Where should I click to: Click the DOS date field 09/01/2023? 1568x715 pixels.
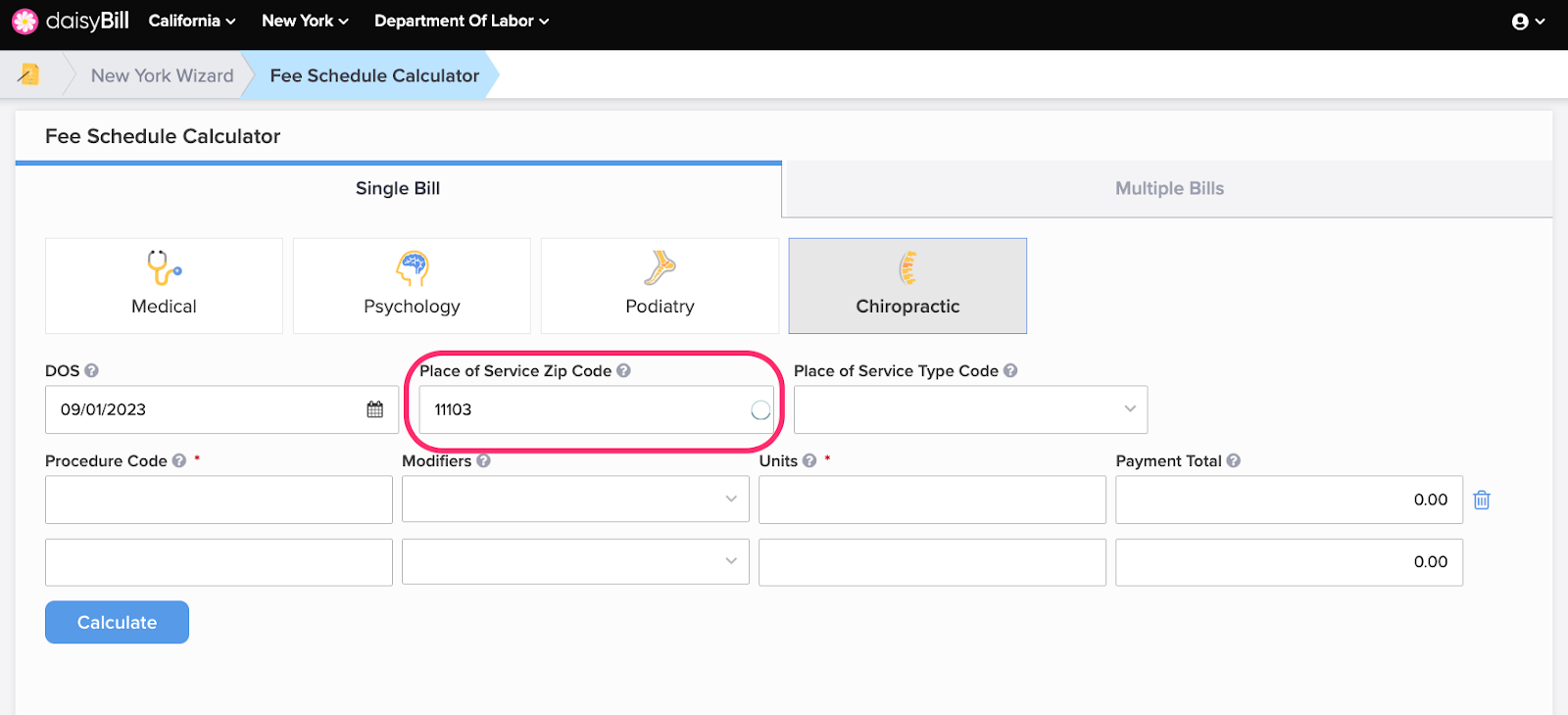pyautogui.click(x=221, y=409)
